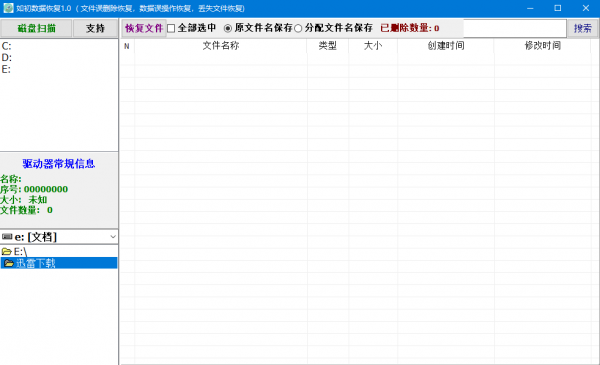Viewport: 600px width, 365px height.
Task: Click the 搜索 search button
Action: 582,28
